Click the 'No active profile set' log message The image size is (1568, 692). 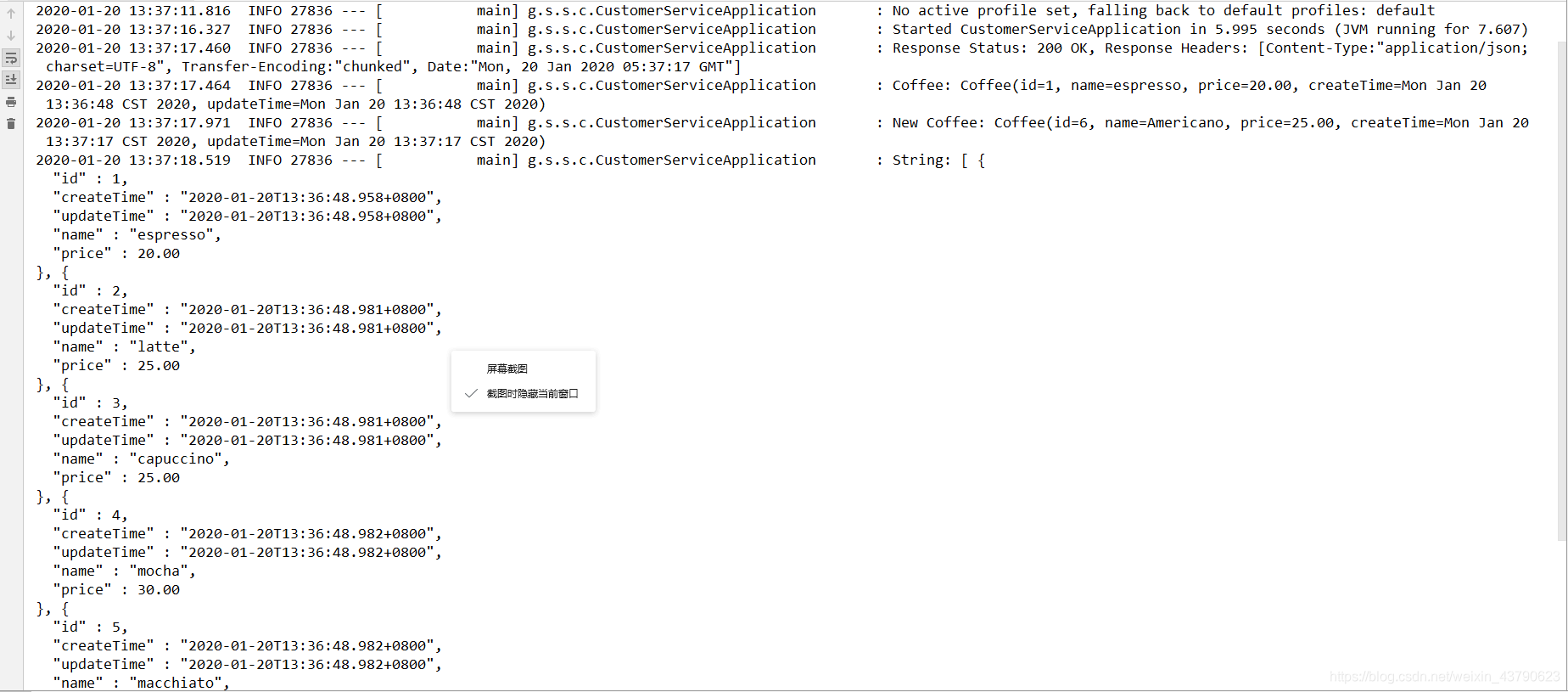pos(1163,10)
